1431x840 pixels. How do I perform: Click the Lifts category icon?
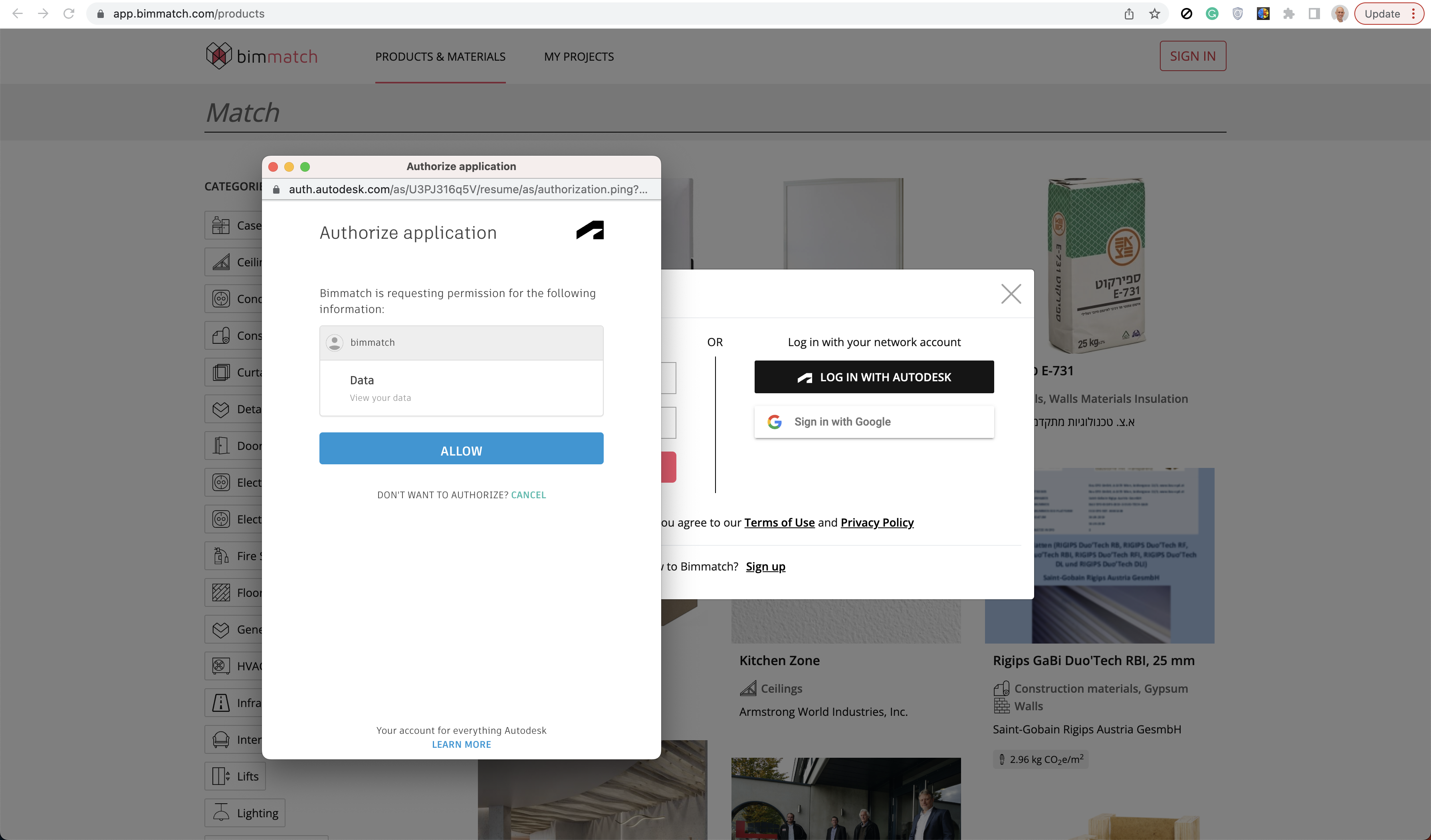pos(220,776)
